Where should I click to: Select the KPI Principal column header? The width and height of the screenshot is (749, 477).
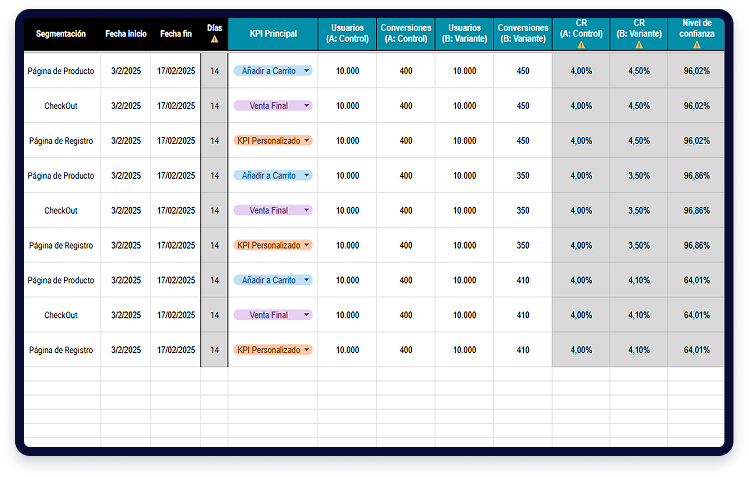[272, 34]
